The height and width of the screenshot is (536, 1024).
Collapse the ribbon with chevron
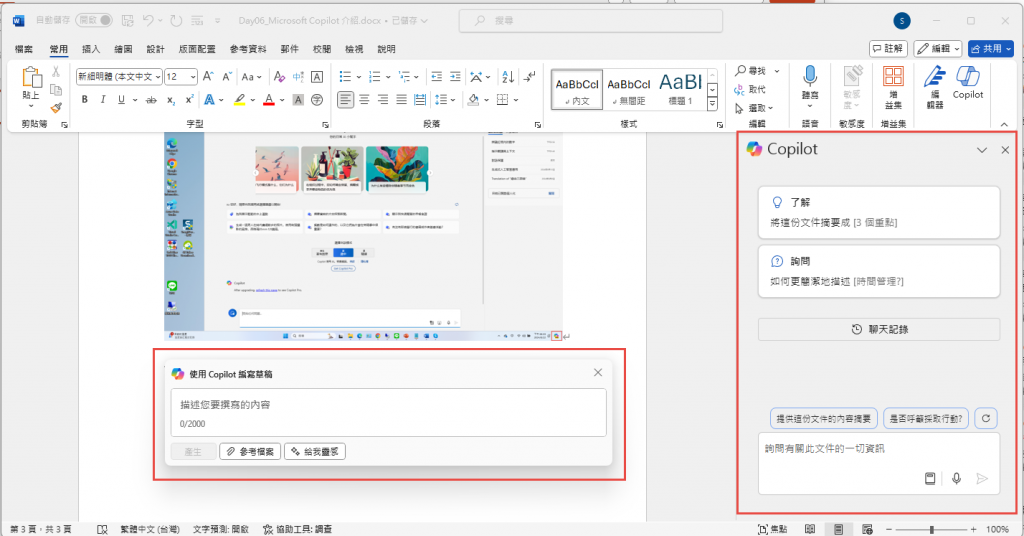click(x=1004, y=124)
